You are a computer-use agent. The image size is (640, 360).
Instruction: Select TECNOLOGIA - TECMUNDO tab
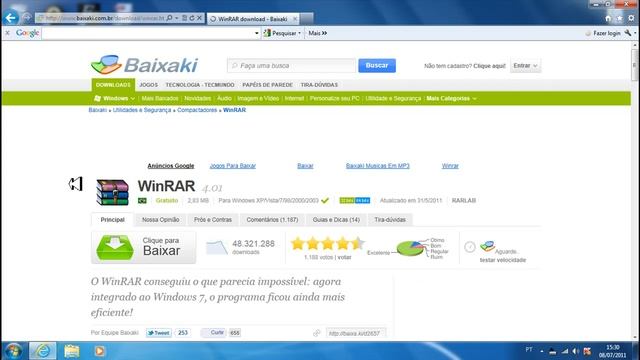[x=200, y=85]
